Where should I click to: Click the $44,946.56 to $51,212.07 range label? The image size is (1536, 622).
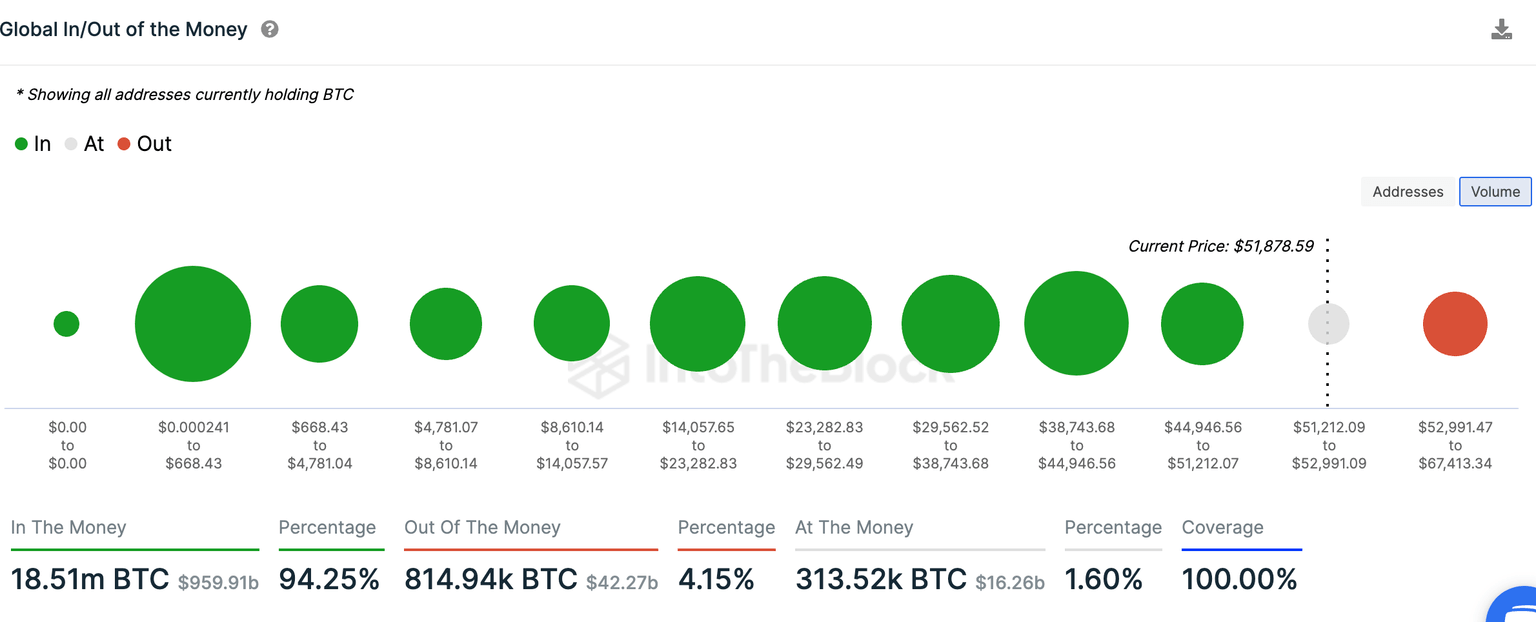pos(1202,445)
